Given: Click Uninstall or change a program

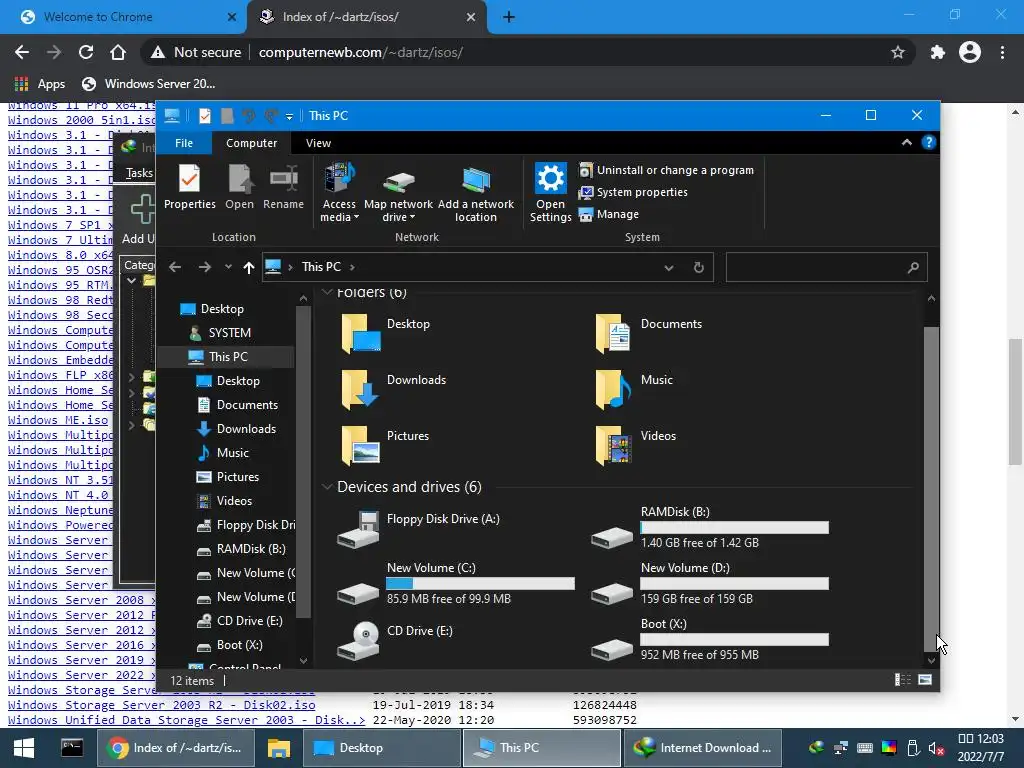Looking at the screenshot, I should point(667,170).
